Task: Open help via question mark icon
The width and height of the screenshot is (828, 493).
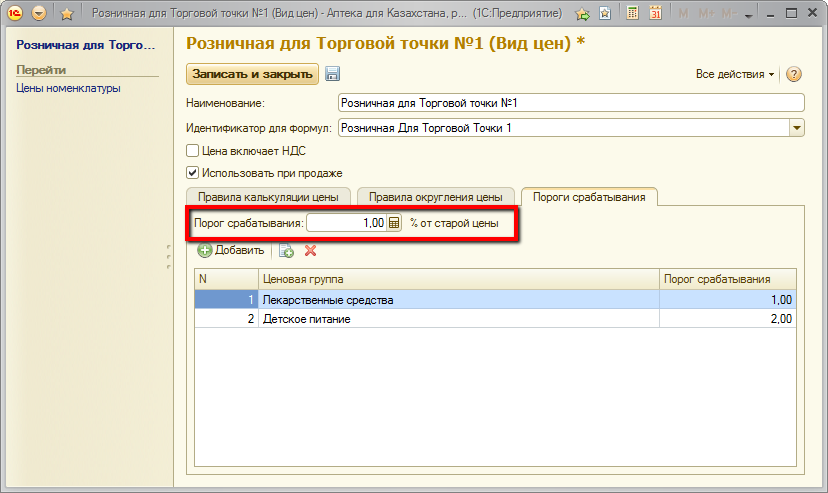Action: (x=794, y=75)
